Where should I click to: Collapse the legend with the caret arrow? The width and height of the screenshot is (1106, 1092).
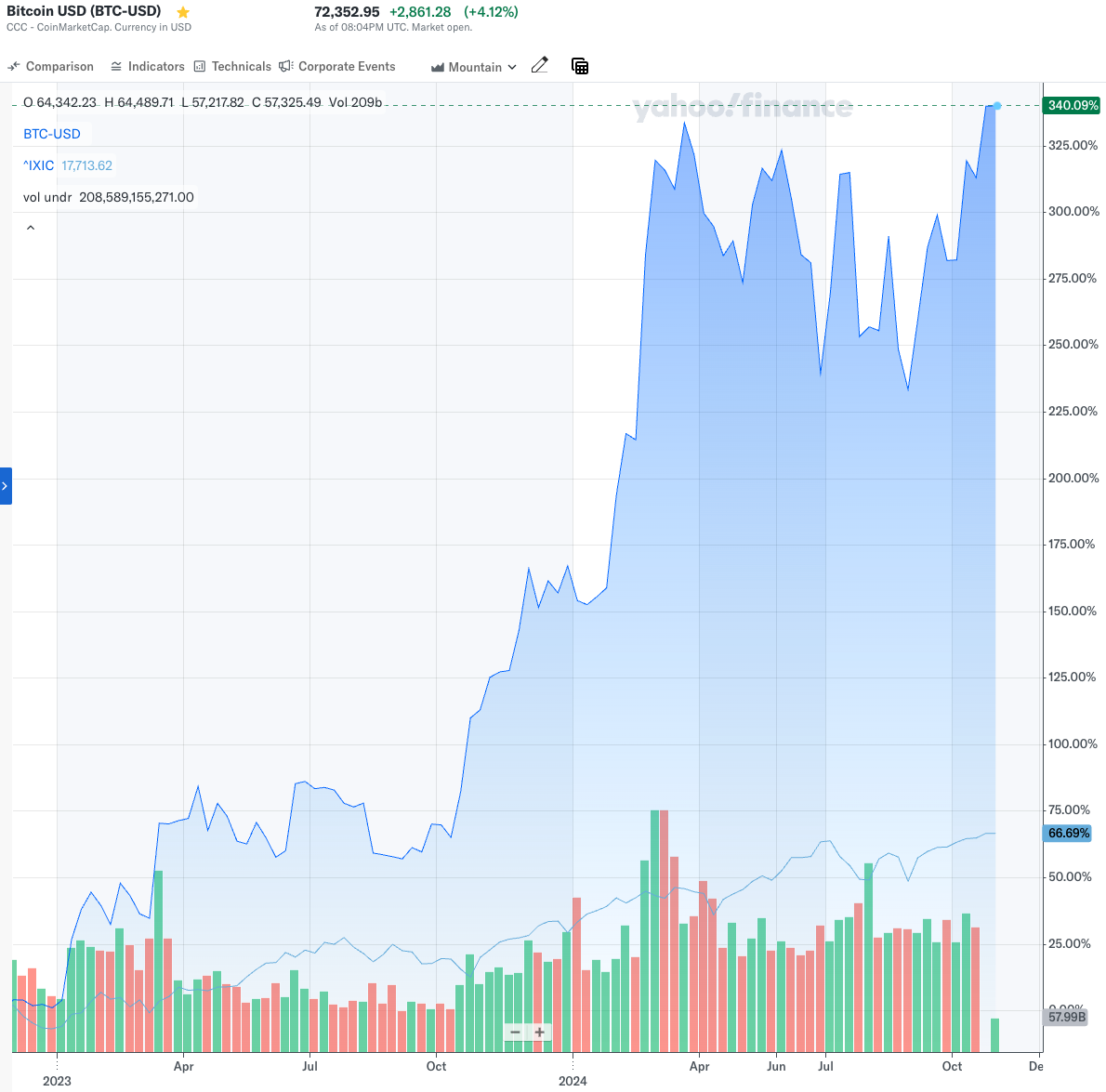point(31,228)
